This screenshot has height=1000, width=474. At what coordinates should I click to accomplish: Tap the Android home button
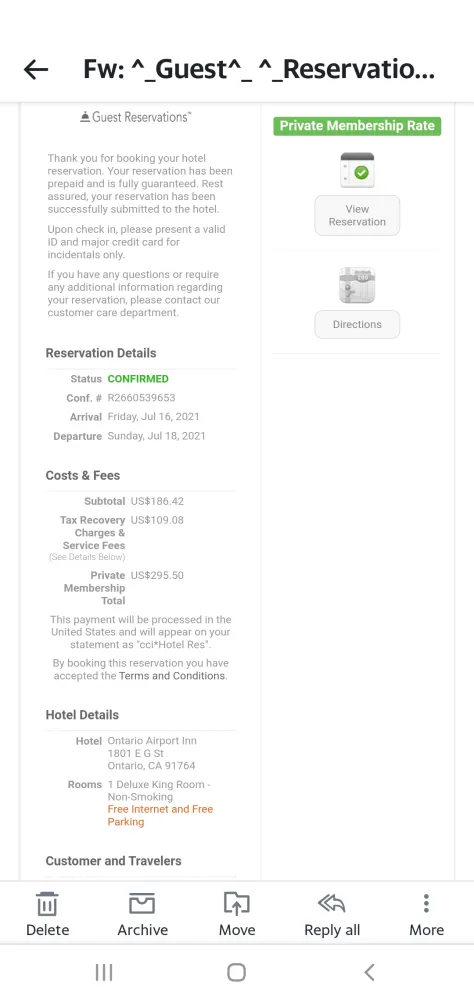point(237,972)
